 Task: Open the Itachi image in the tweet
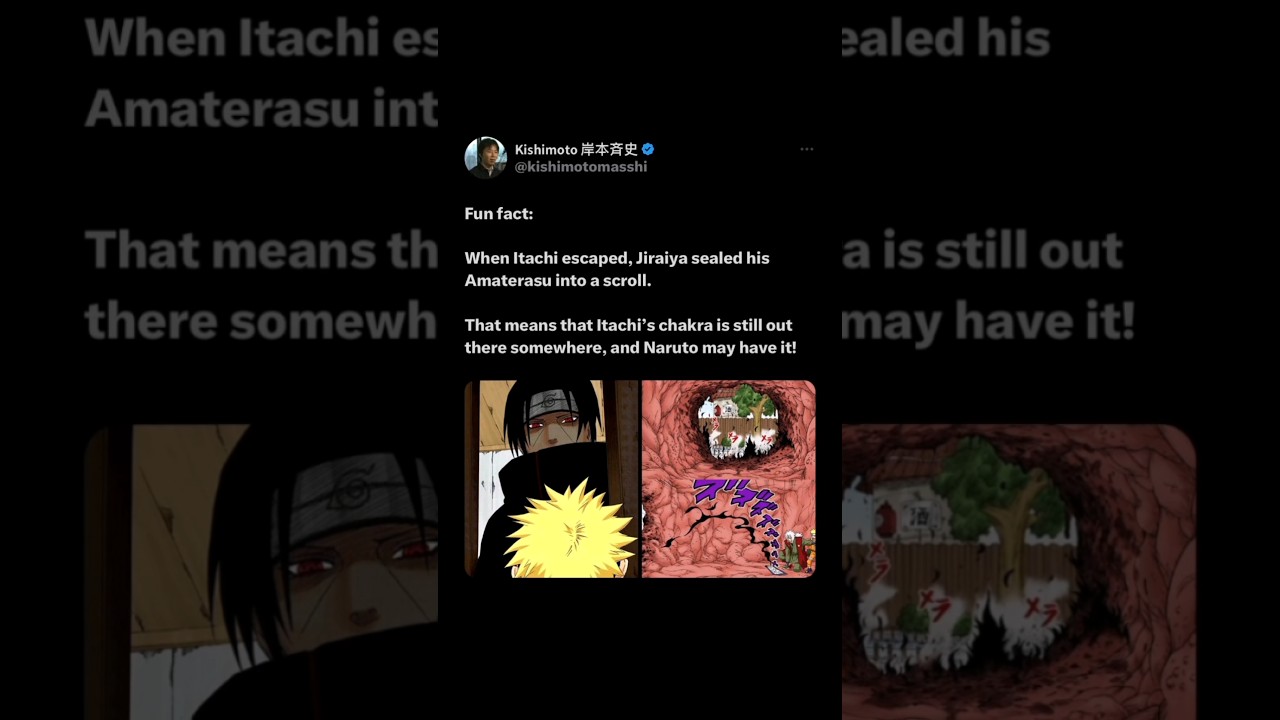[551, 479]
